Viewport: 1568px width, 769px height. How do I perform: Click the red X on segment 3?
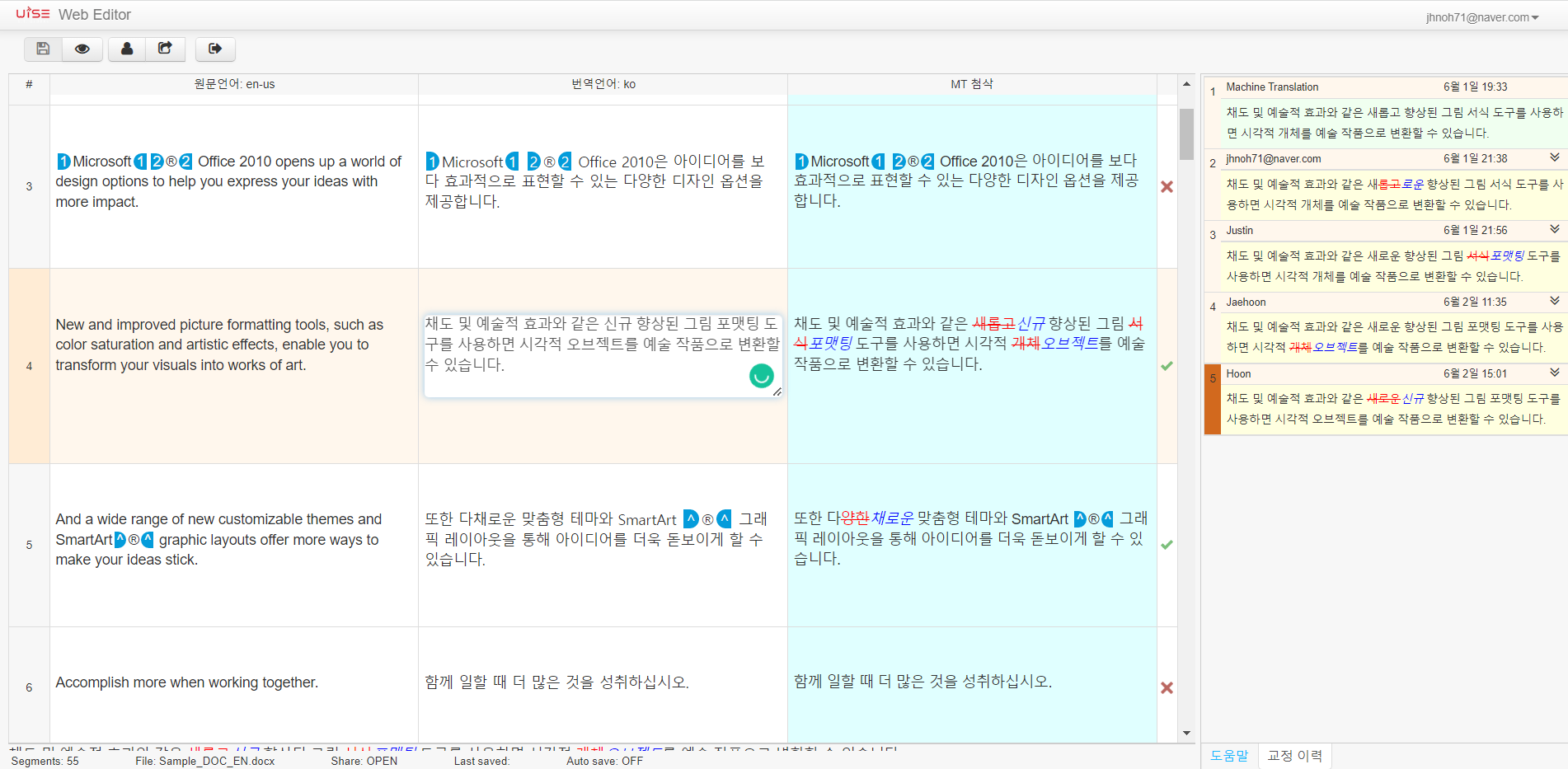pyautogui.click(x=1167, y=187)
